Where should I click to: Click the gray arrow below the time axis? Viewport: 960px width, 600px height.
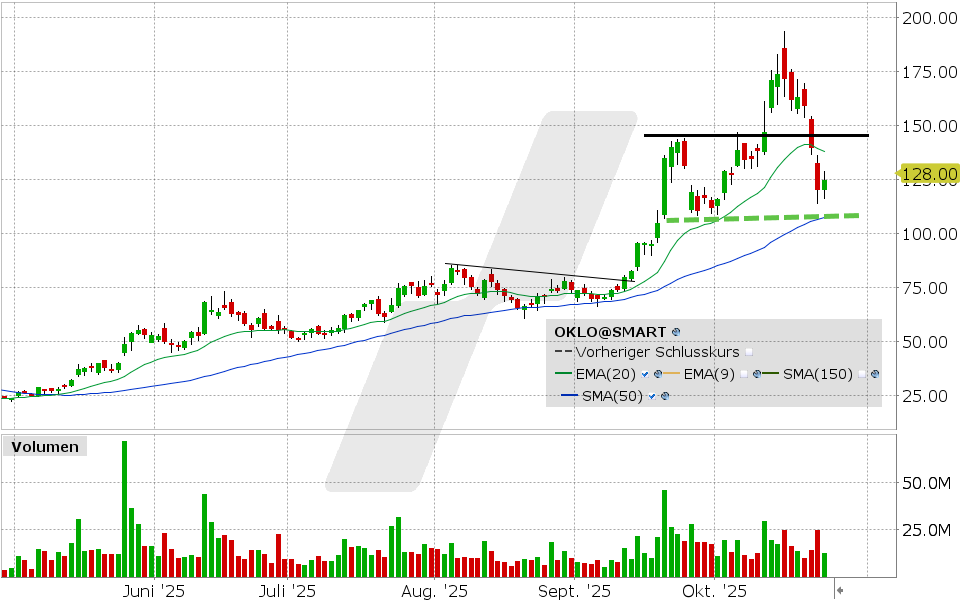click(840, 590)
